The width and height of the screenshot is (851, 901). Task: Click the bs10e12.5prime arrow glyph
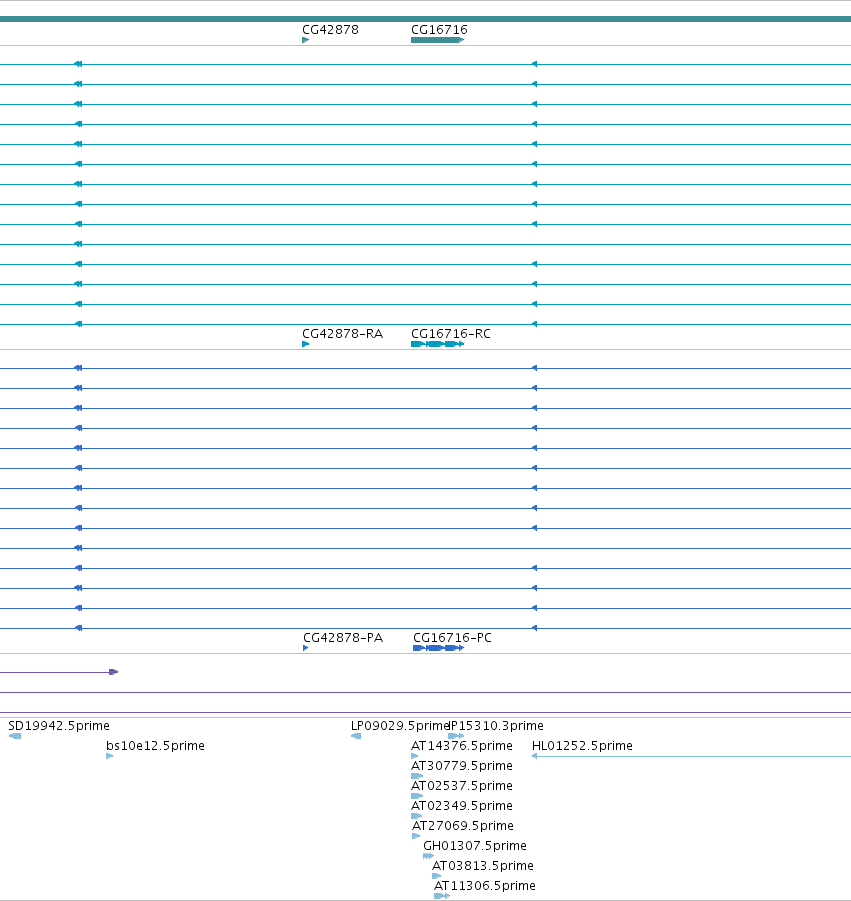point(110,756)
